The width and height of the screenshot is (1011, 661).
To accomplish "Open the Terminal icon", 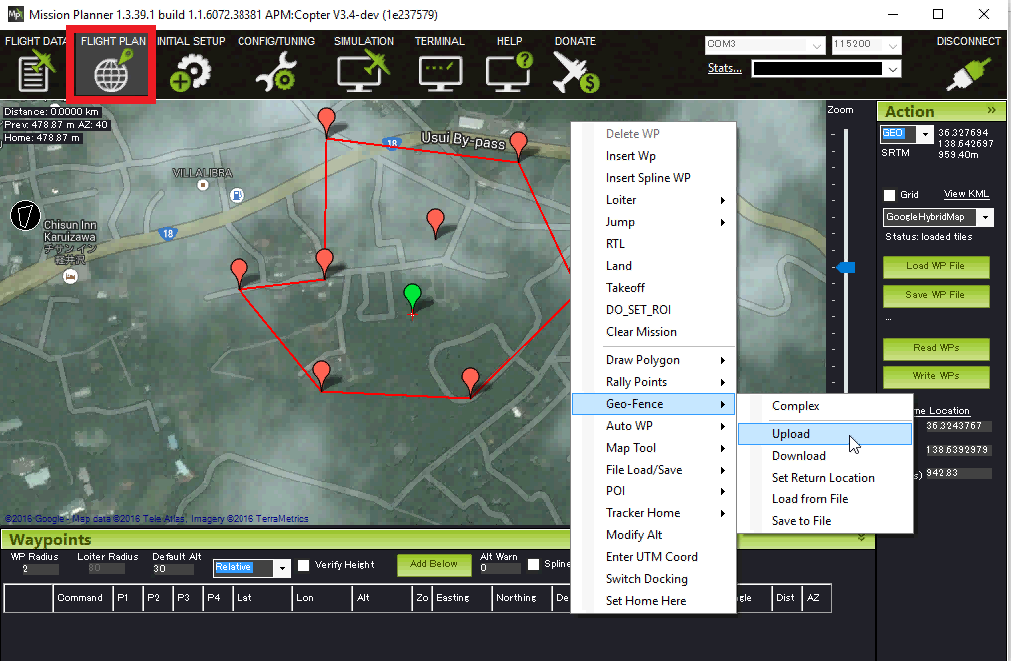I will click(440, 72).
